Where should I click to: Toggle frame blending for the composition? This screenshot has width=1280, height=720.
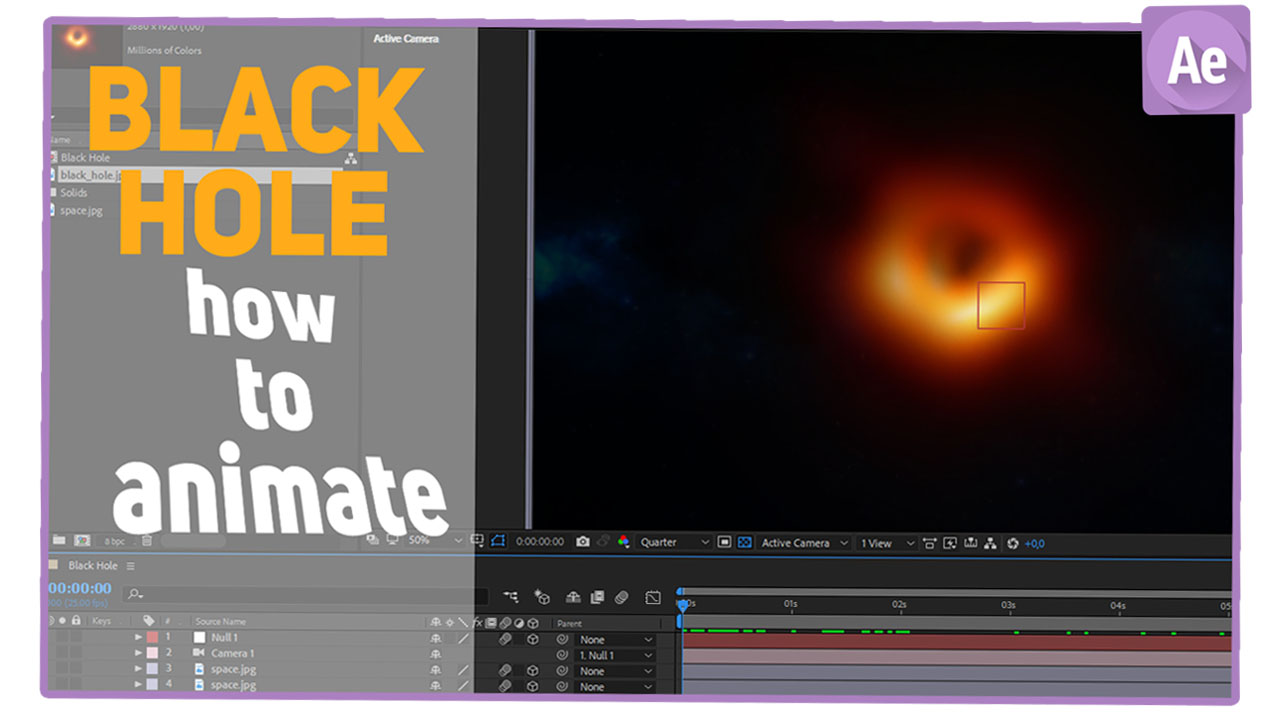pos(597,597)
